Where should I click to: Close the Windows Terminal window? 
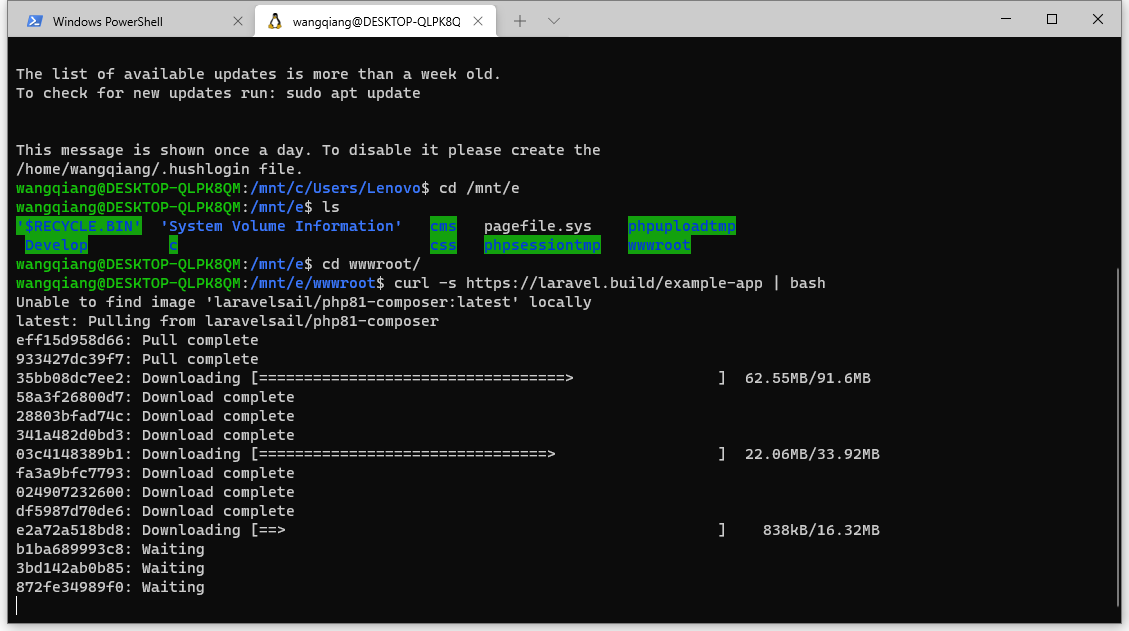(1099, 19)
